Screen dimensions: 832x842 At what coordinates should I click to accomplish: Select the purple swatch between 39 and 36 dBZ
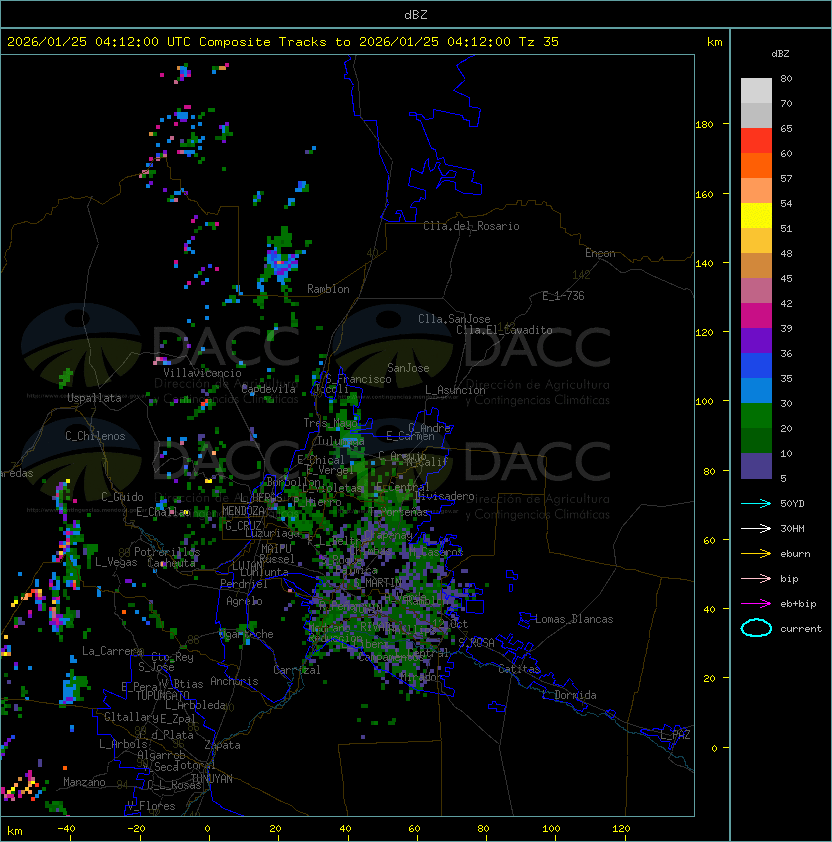(756, 341)
